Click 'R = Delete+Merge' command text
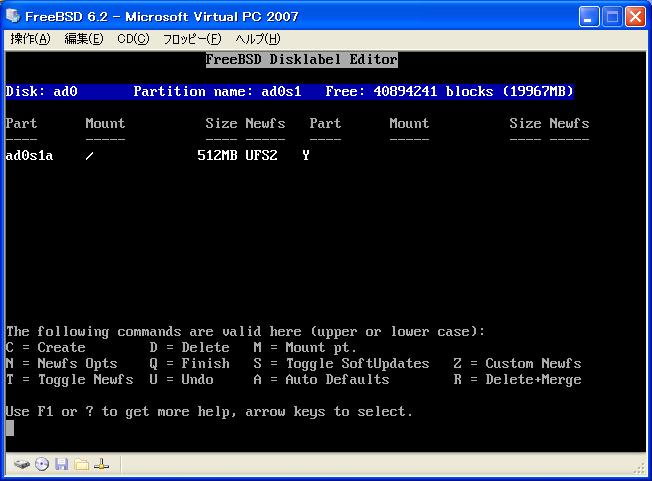This screenshot has width=652, height=481. [x=517, y=380]
